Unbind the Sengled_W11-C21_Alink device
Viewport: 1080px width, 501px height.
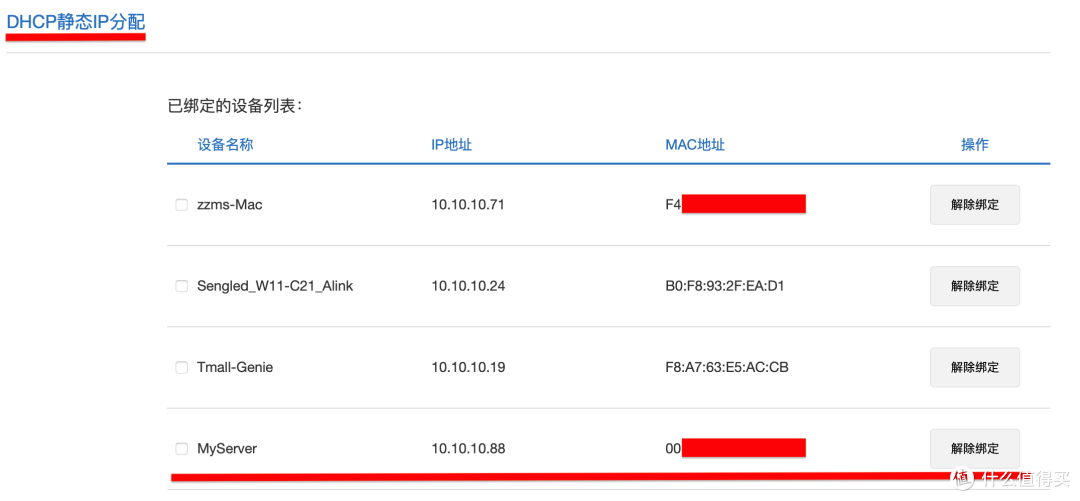tap(974, 286)
